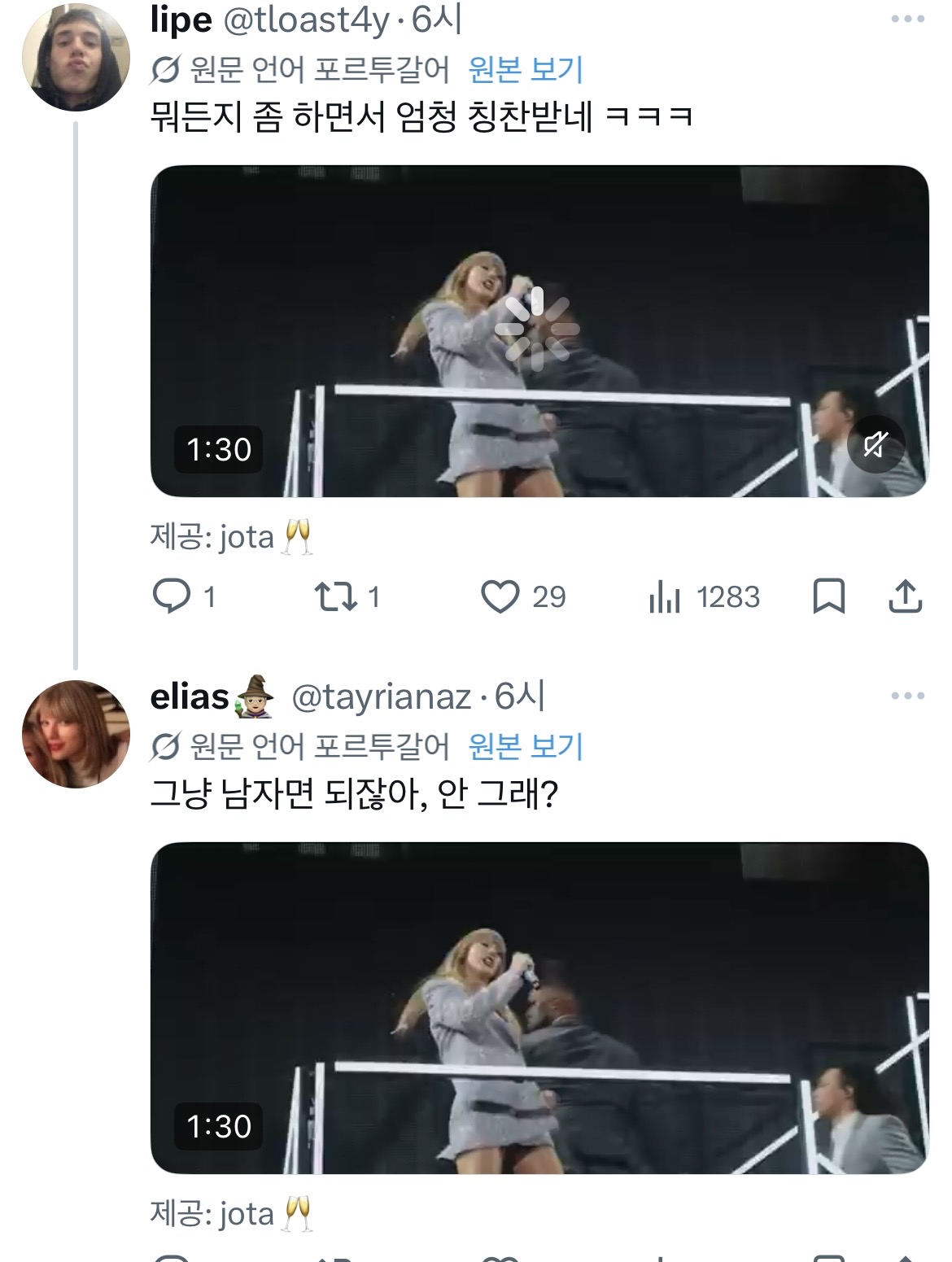Click '원본 보기' on elias's tweet
This screenshot has height=1262, width=952.
(526, 745)
